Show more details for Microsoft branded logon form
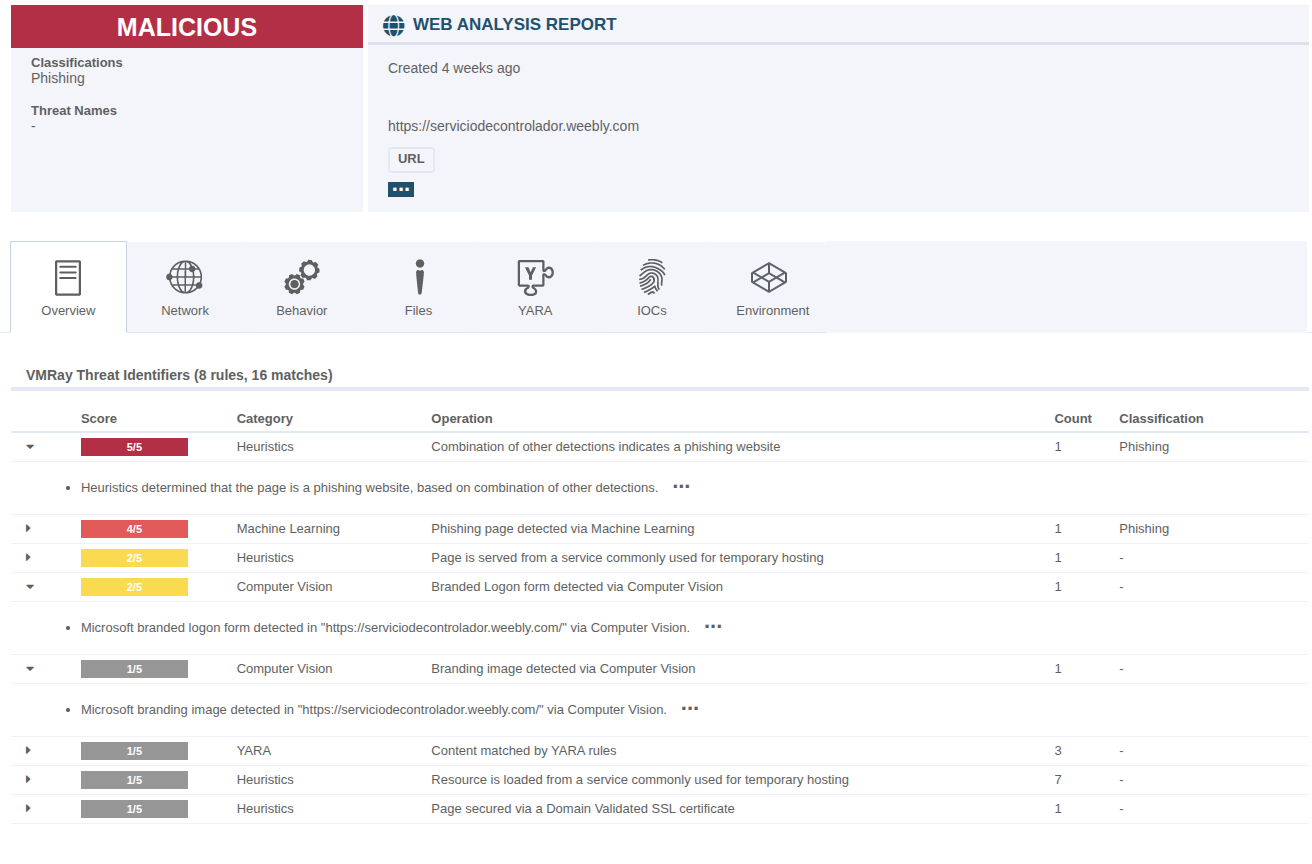The width and height of the screenshot is (1312, 864). [x=713, y=627]
